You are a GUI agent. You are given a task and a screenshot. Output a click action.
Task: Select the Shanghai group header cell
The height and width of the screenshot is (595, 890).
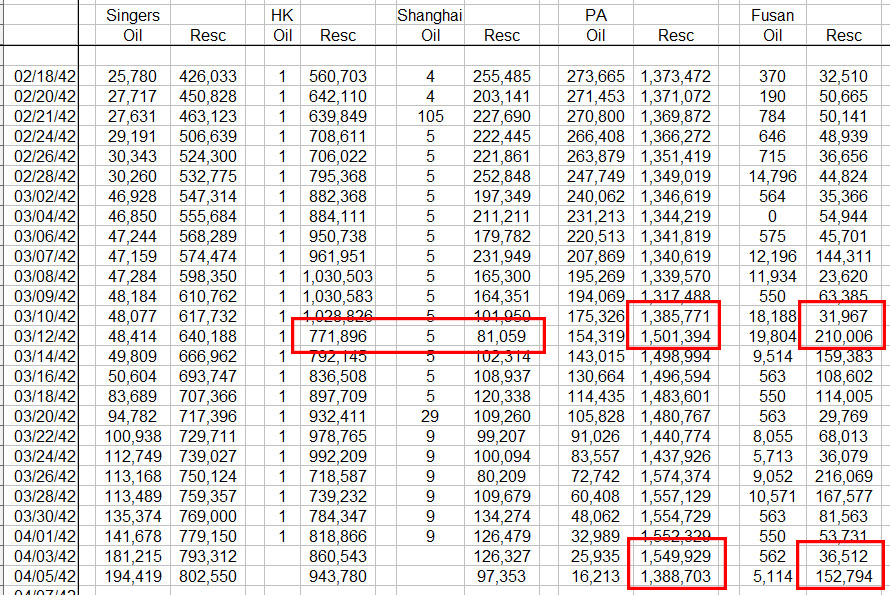click(430, 15)
